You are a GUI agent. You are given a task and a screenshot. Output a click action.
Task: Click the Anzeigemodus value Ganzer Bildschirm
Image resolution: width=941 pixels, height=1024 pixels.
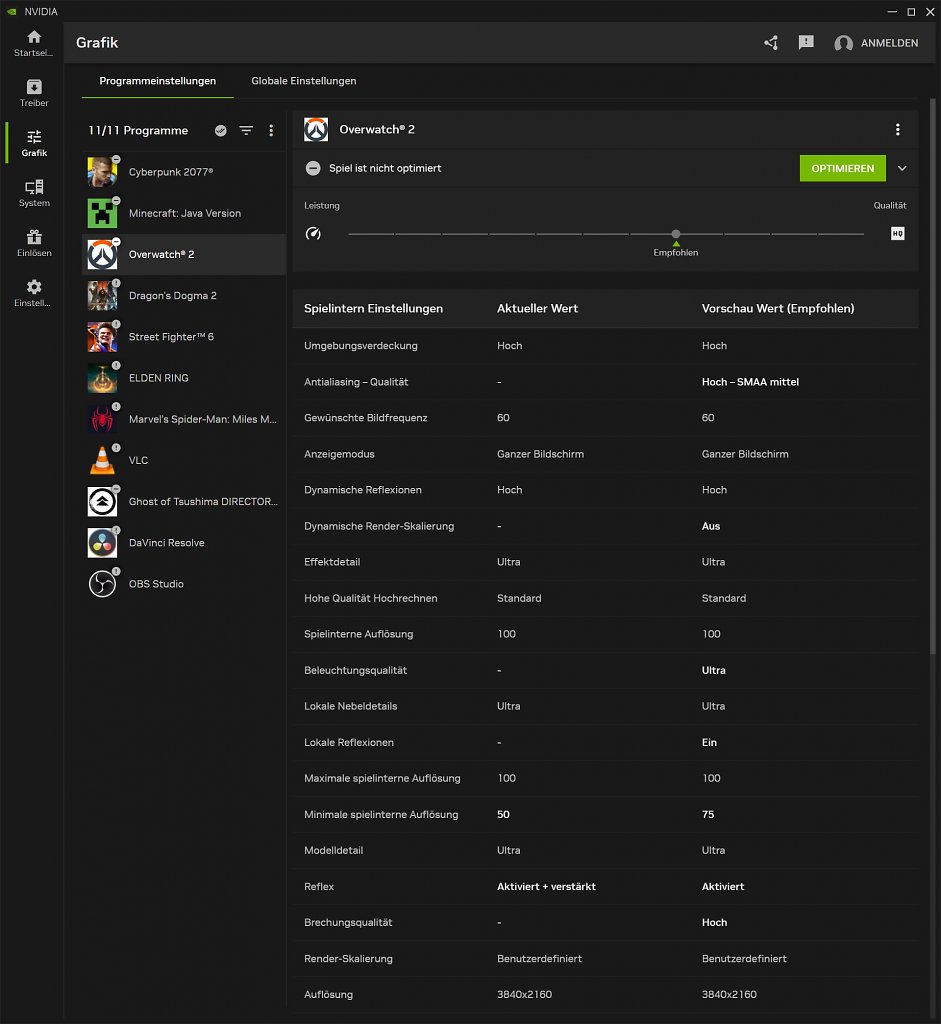point(540,454)
